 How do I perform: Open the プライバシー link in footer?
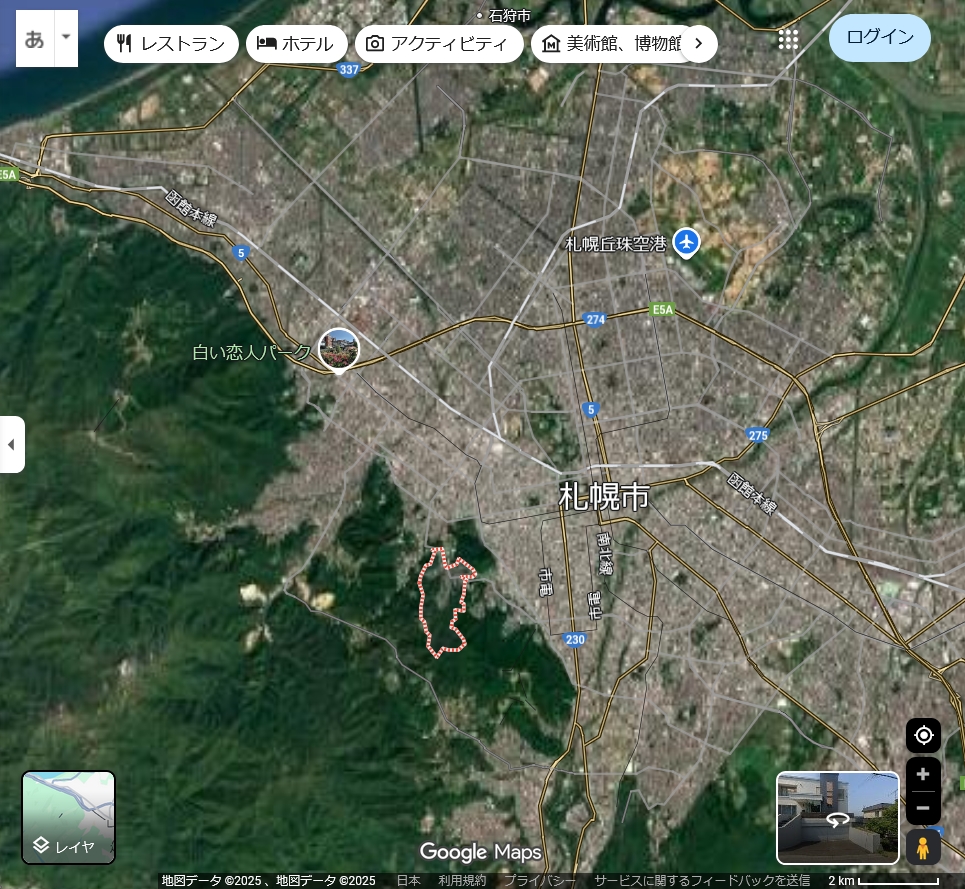[540, 881]
